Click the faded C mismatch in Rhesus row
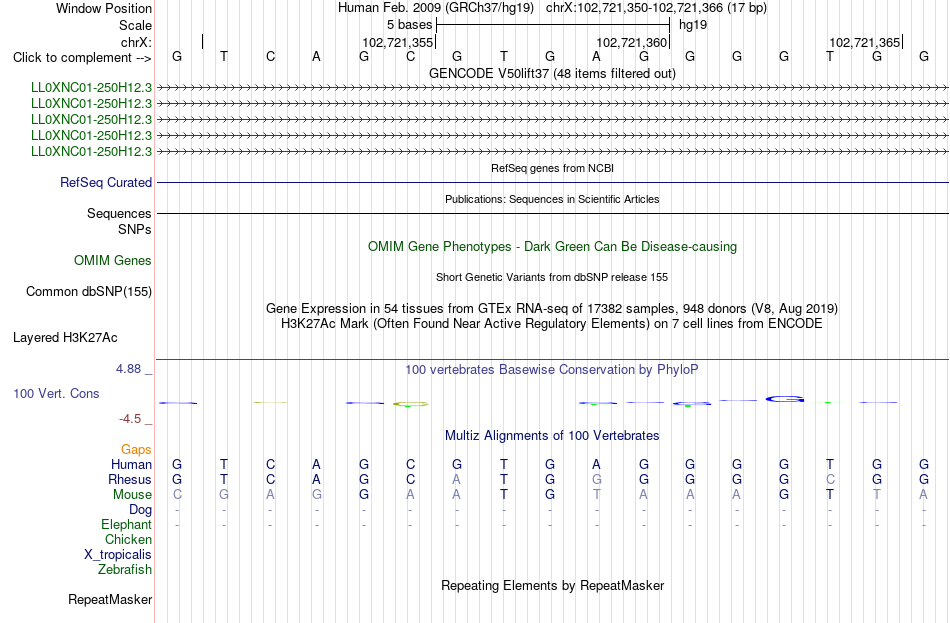The width and height of the screenshot is (950, 623). click(x=830, y=479)
